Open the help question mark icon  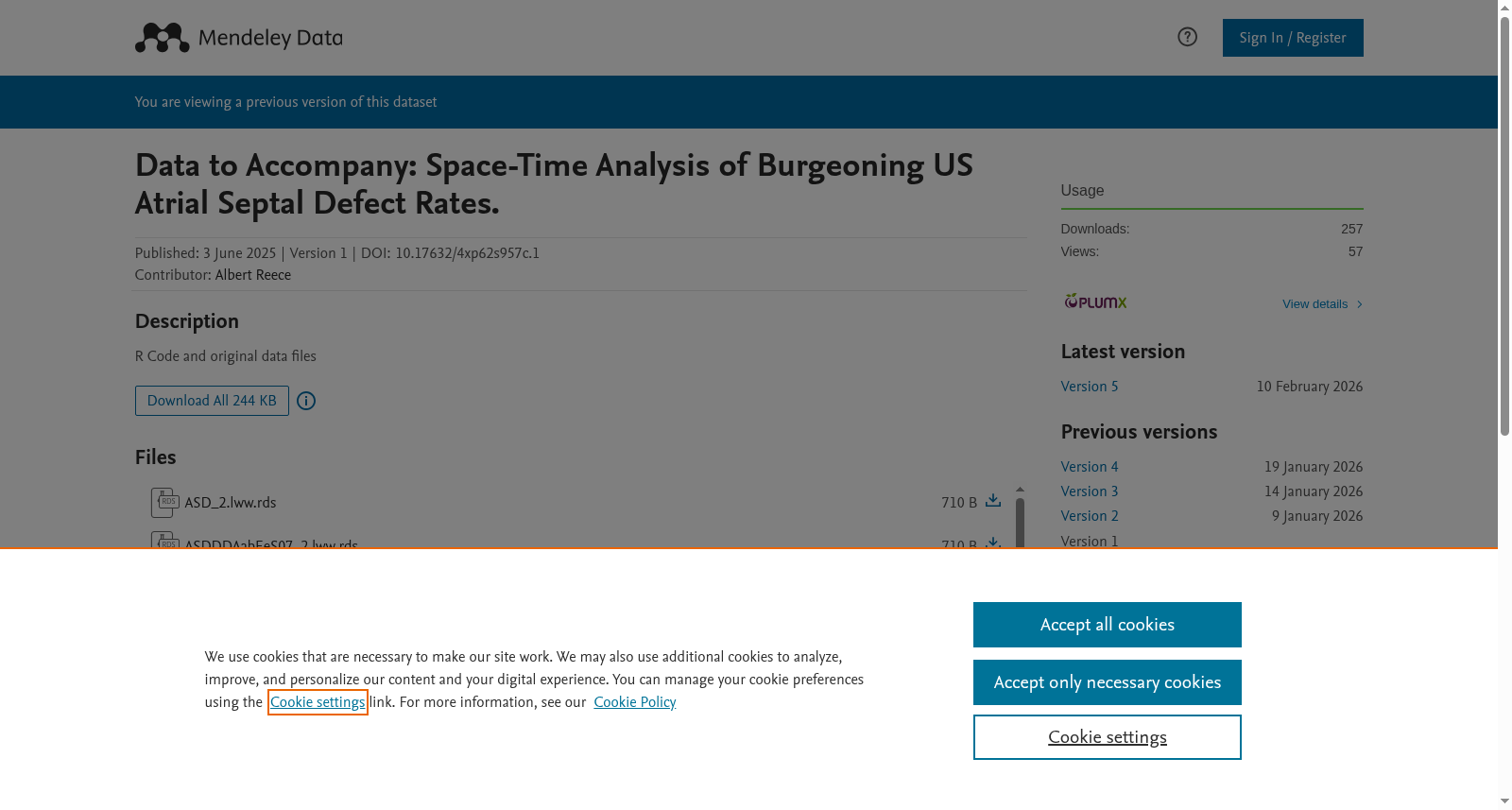(x=1187, y=37)
